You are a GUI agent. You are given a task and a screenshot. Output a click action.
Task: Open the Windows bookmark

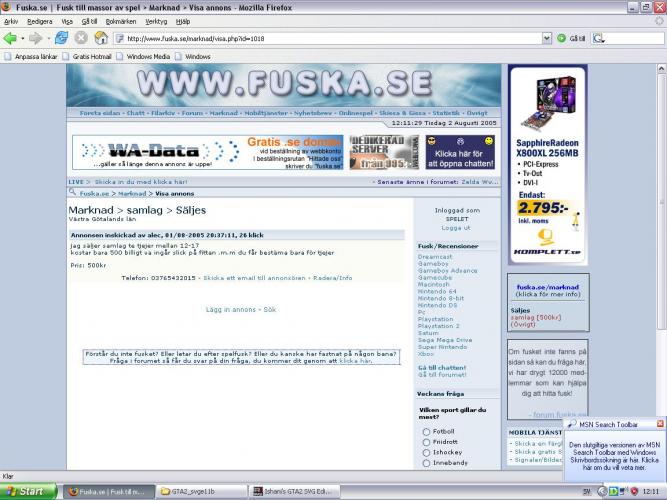click(193, 57)
